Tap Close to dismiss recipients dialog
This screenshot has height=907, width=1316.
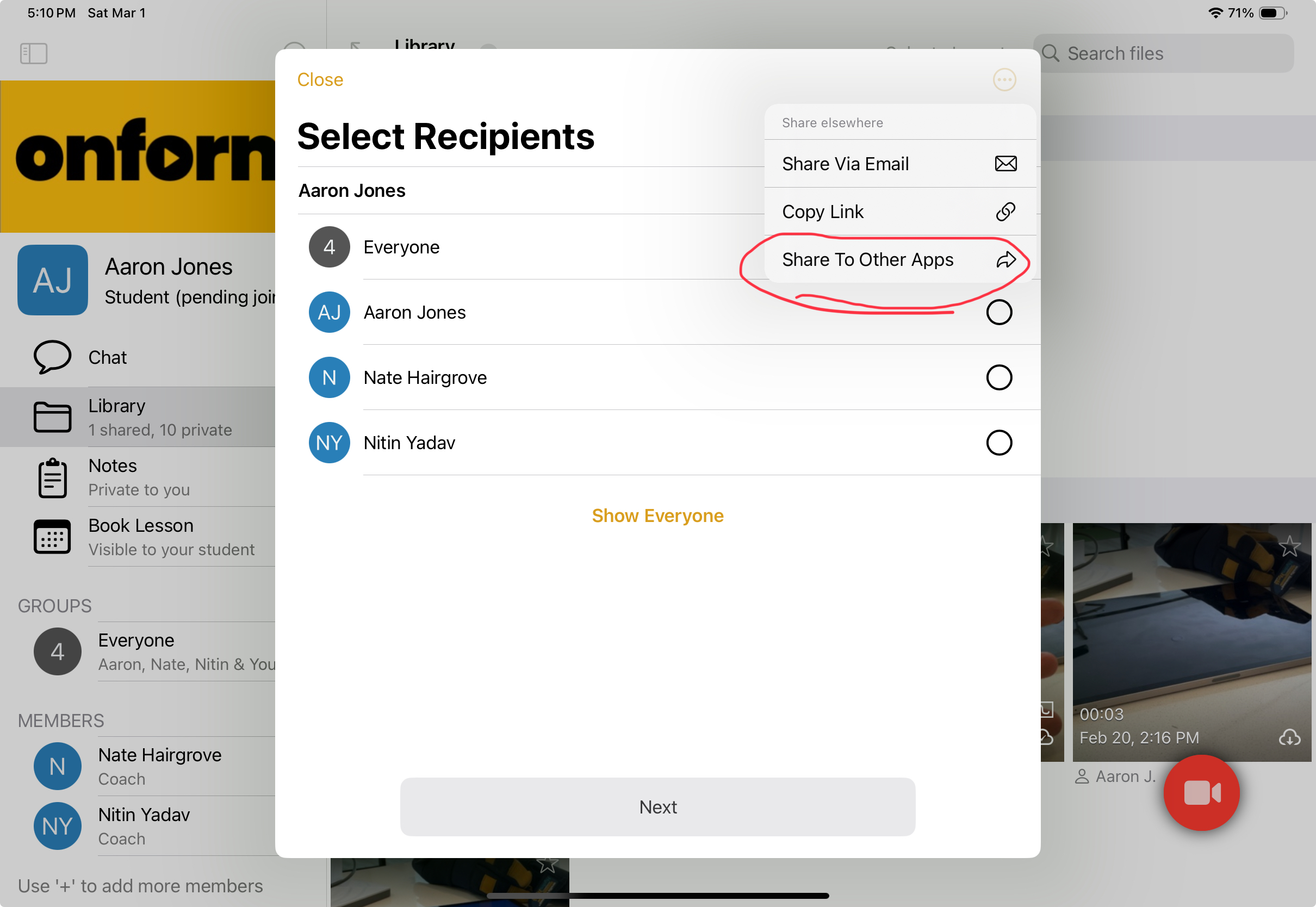(320, 79)
